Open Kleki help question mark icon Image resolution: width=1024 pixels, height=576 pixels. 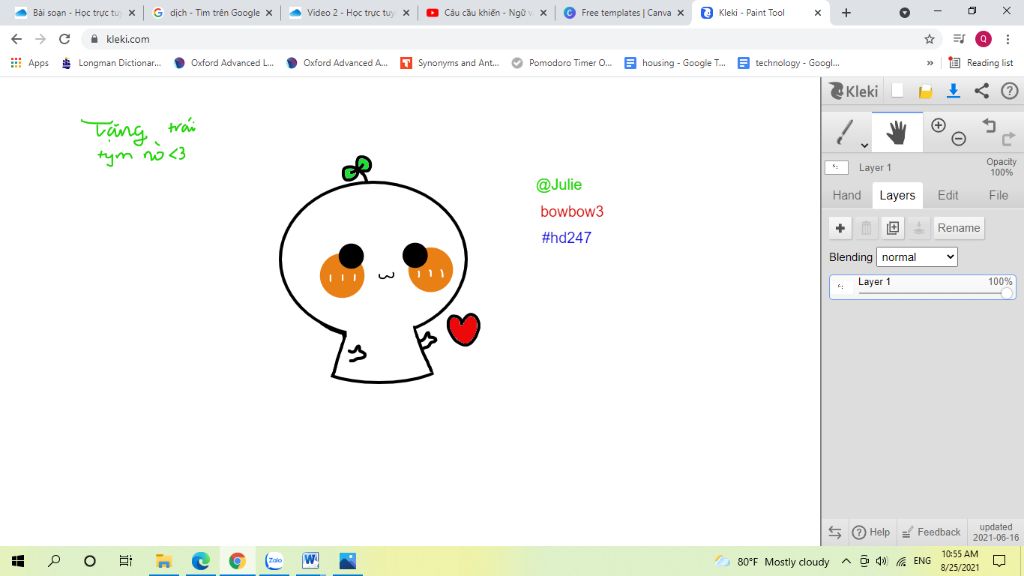[1009, 91]
